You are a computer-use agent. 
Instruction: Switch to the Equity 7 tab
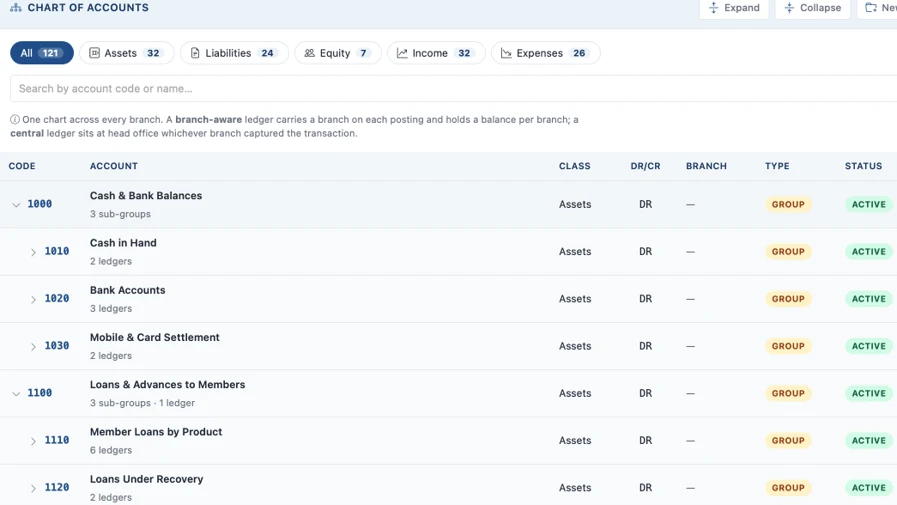(x=338, y=53)
